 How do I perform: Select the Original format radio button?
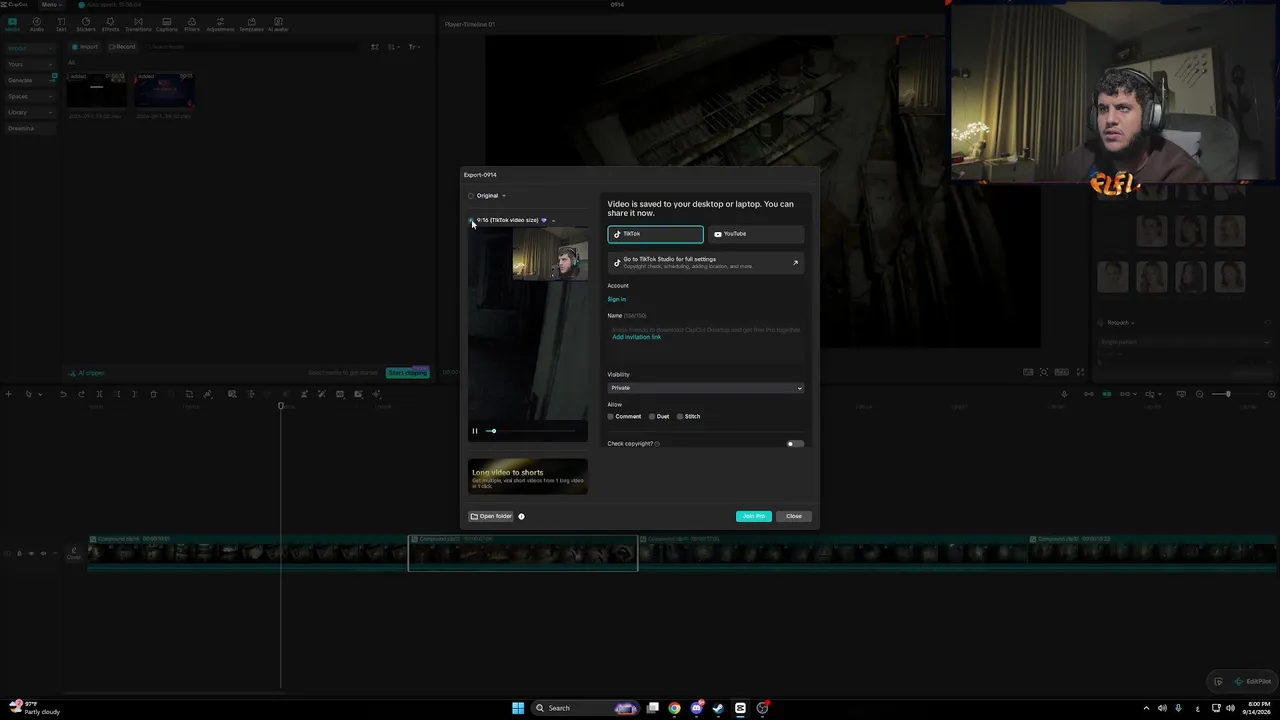pos(471,196)
